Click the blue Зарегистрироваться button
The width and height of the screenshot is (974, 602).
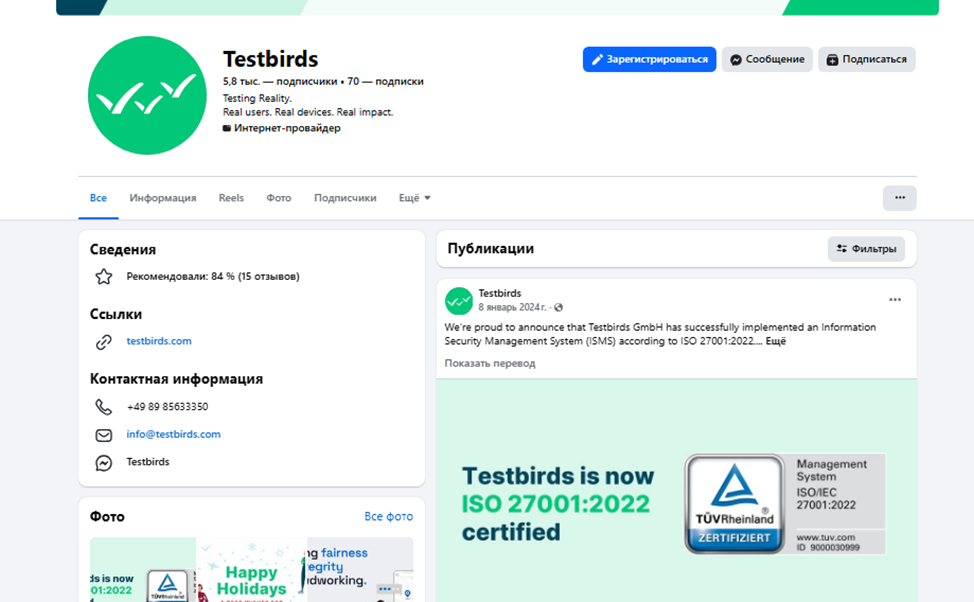[649, 60]
